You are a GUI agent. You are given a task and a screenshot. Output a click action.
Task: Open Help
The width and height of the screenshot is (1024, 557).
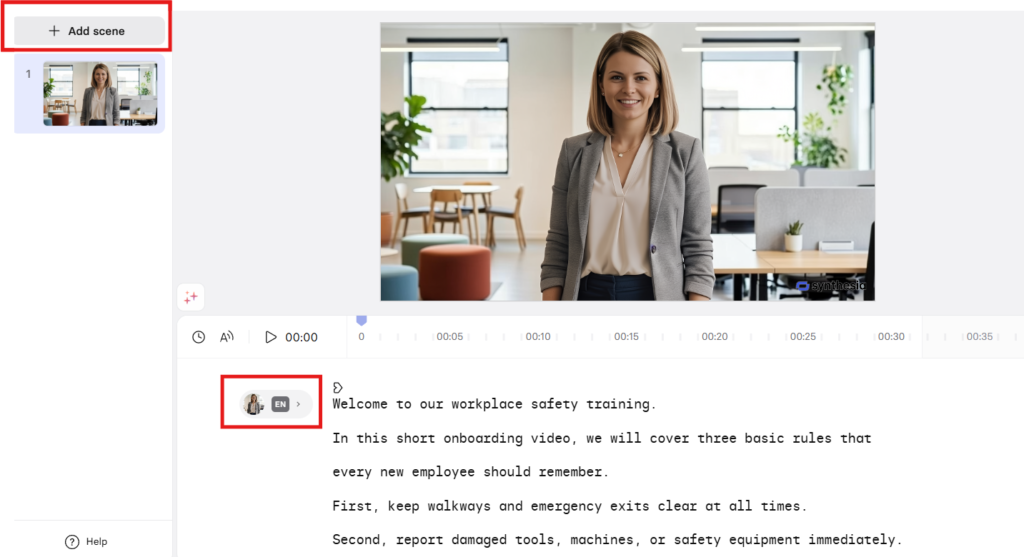click(x=86, y=541)
